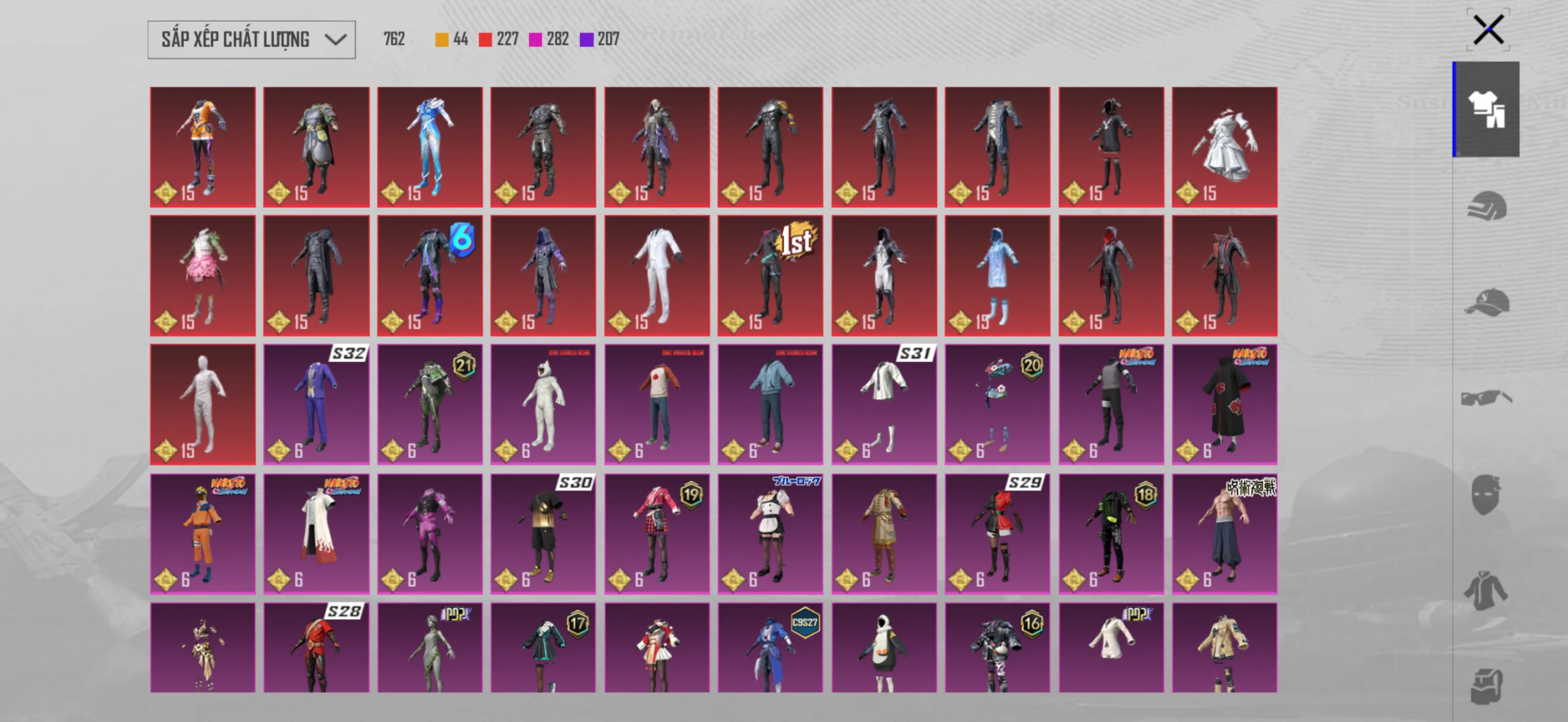Open the outfits category in the sidebar
Screen dimensions: 1568x722
point(1487,109)
